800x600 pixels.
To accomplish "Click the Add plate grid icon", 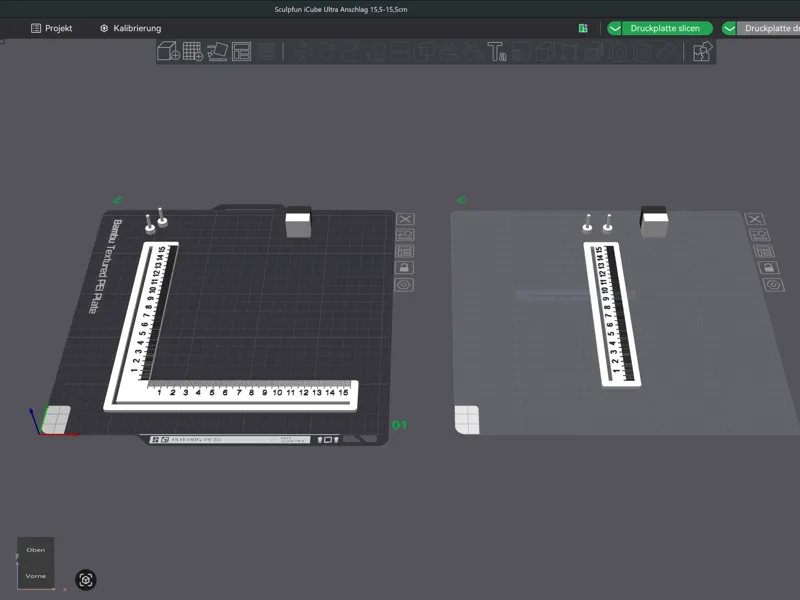I will click(193, 51).
